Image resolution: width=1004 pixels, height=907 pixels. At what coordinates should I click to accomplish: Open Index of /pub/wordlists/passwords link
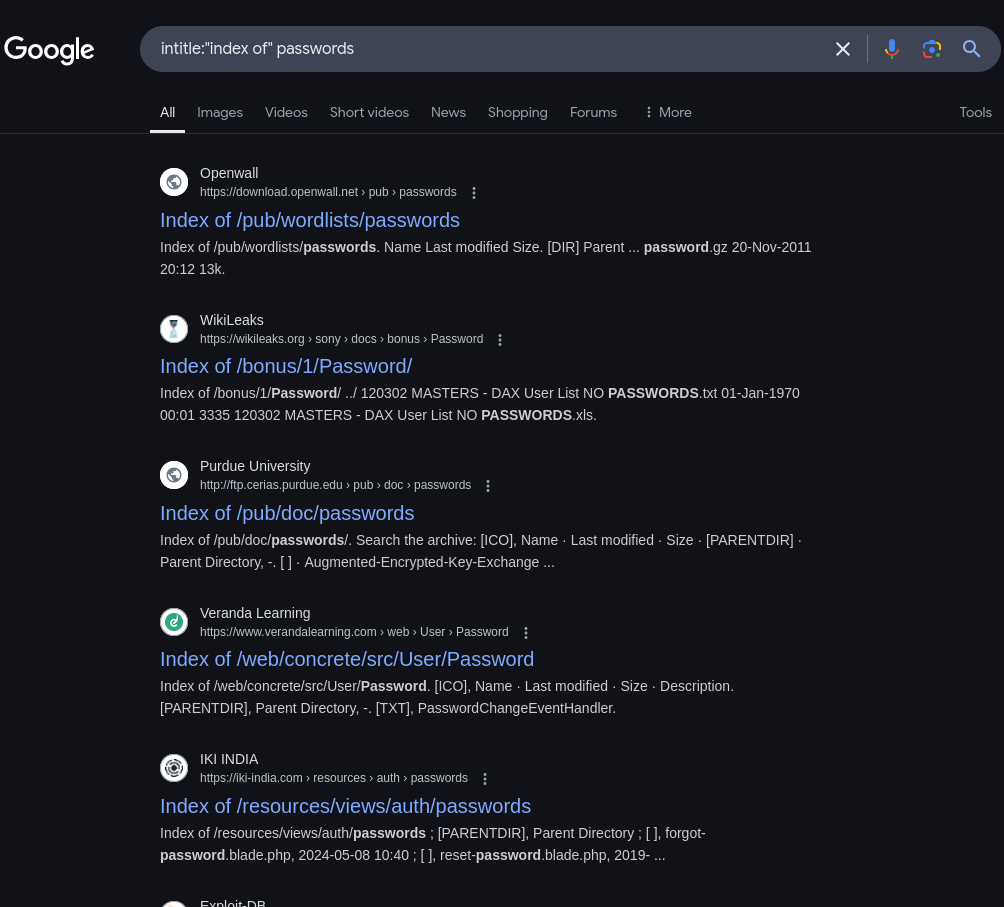click(310, 220)
